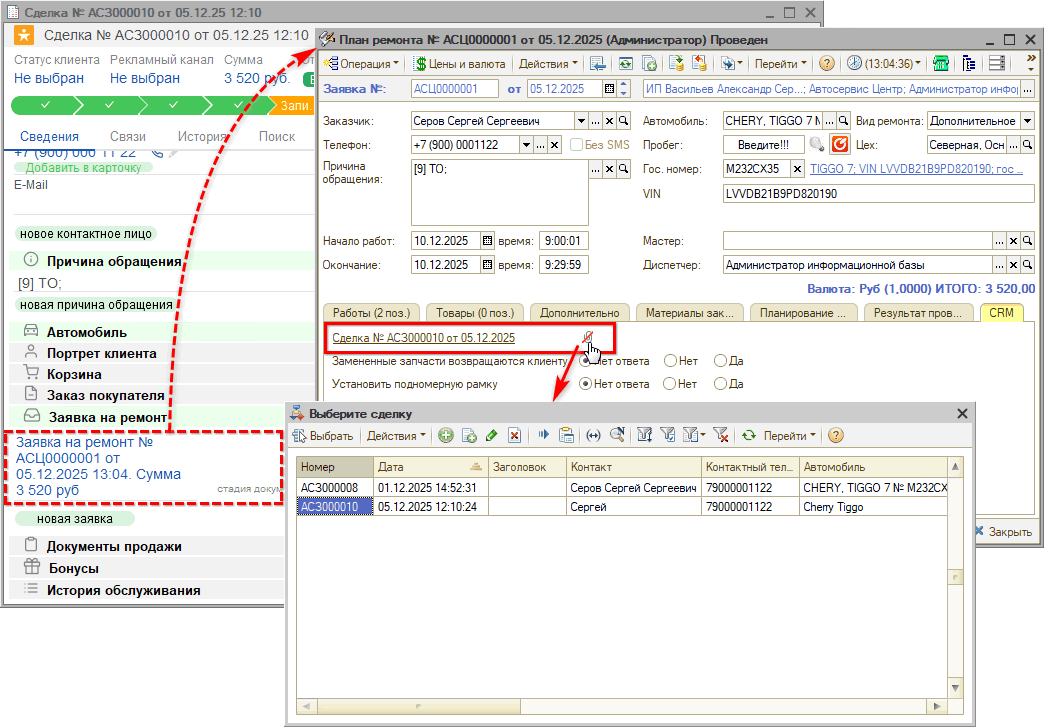Click the clear deal link icon on CRM tab
The width and height of the screenshot is (1044, 727).
click(x=587, y=338)
